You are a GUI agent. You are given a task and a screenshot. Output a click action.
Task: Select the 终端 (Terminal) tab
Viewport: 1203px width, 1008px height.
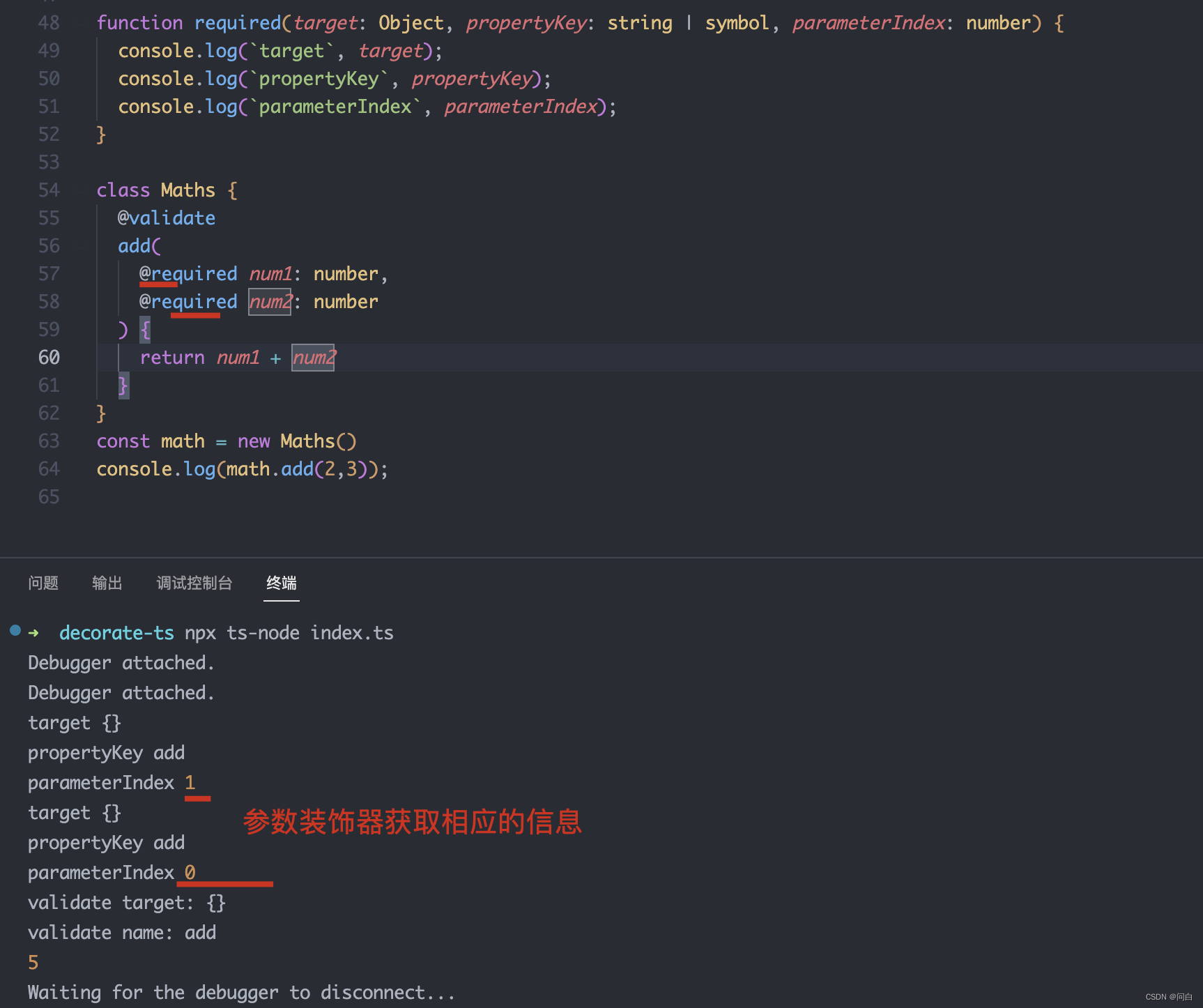coord(282,583)
